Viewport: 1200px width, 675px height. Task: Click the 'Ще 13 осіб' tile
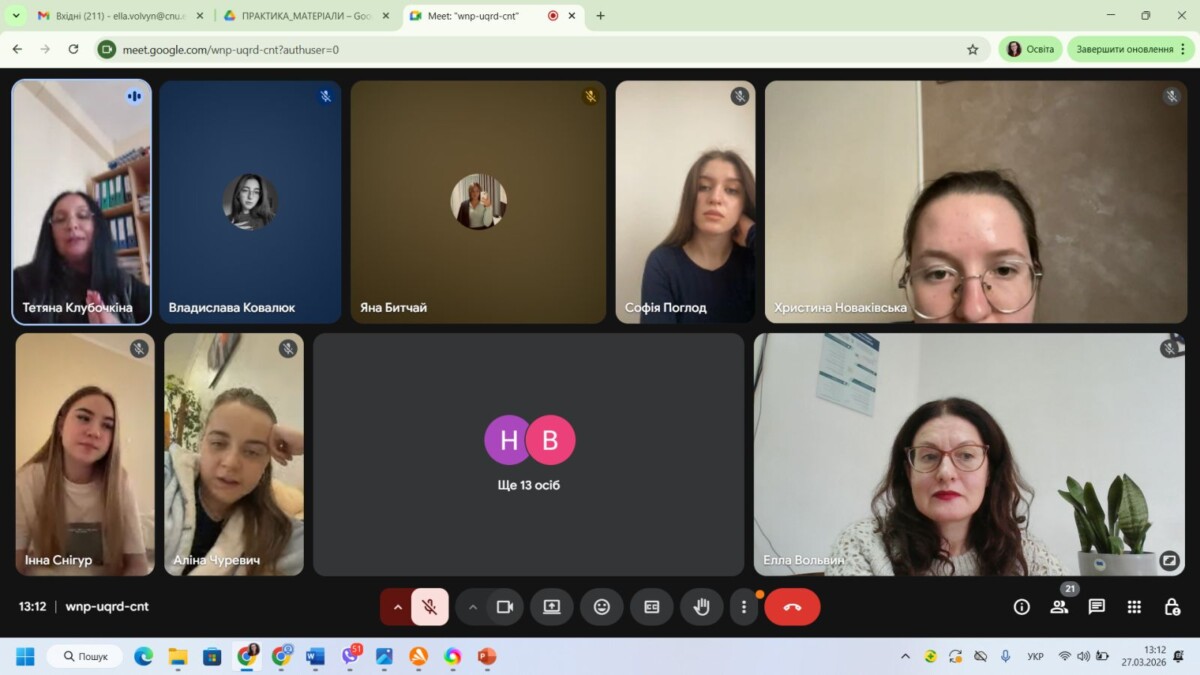tap(528, 455)
